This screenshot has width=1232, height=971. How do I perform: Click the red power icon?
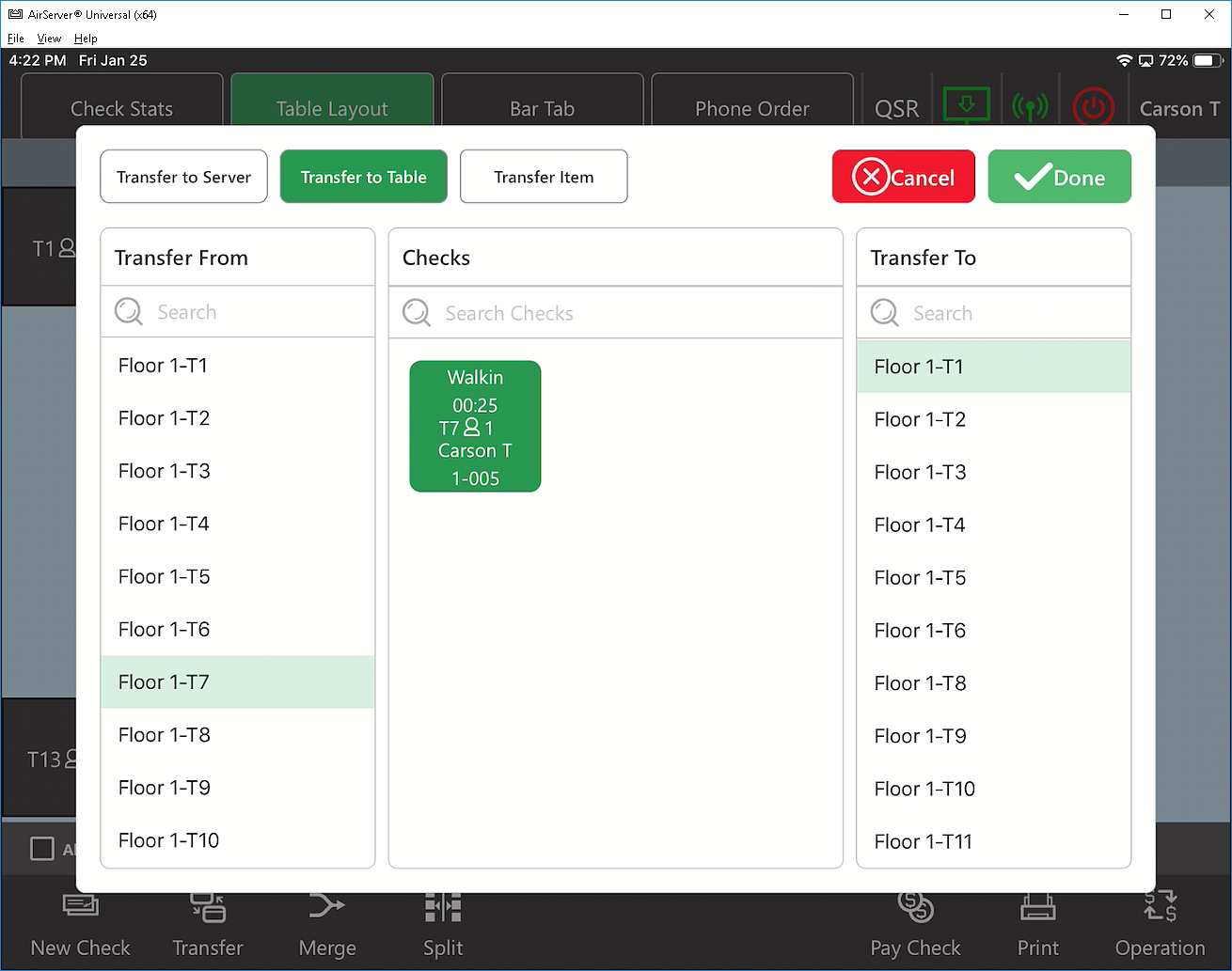(x=1092, y=107)
